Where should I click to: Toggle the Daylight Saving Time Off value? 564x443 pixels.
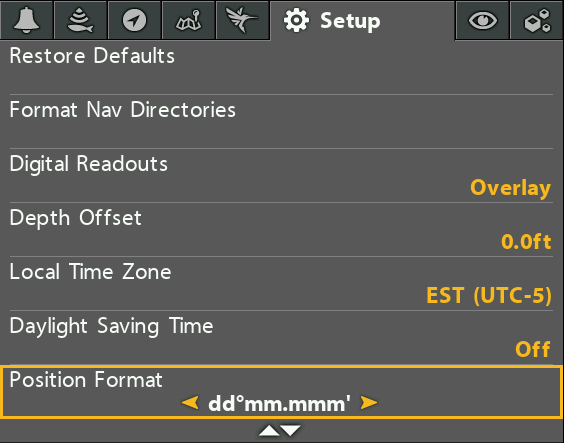click(533, 349)
